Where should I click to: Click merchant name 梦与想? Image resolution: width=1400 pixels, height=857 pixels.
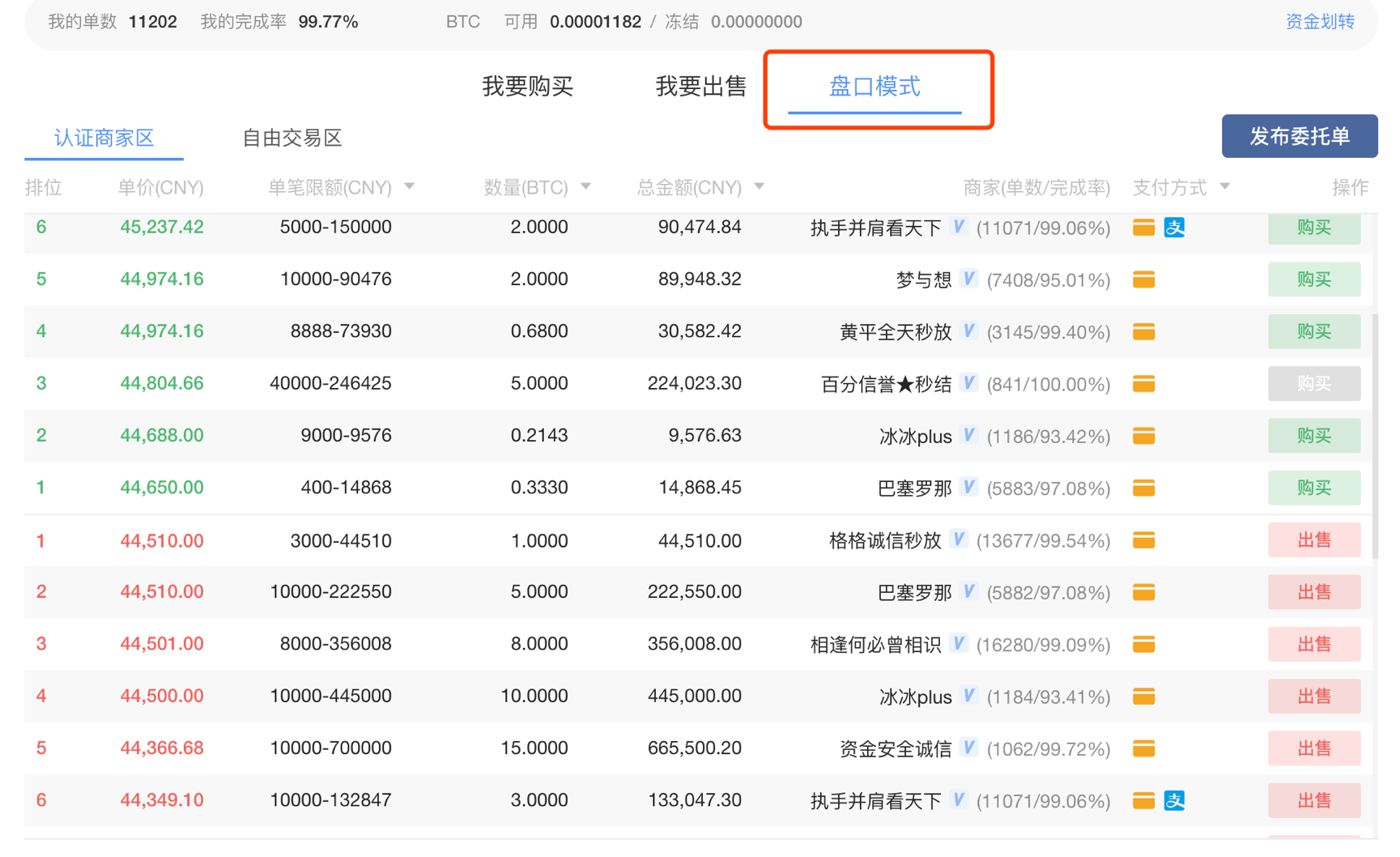tap(923, 279)
